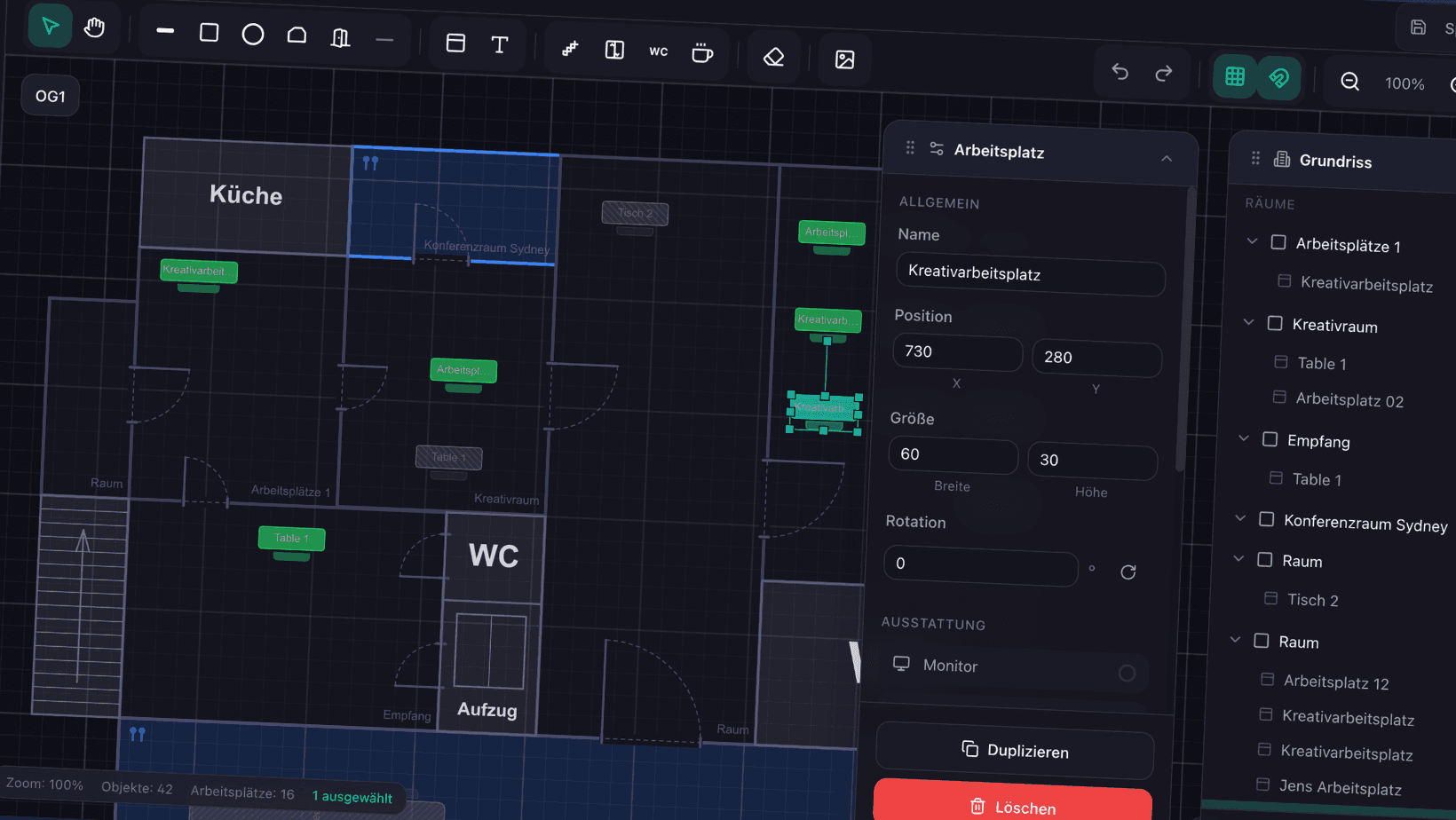Click the Name input field

click(1030, 273)
